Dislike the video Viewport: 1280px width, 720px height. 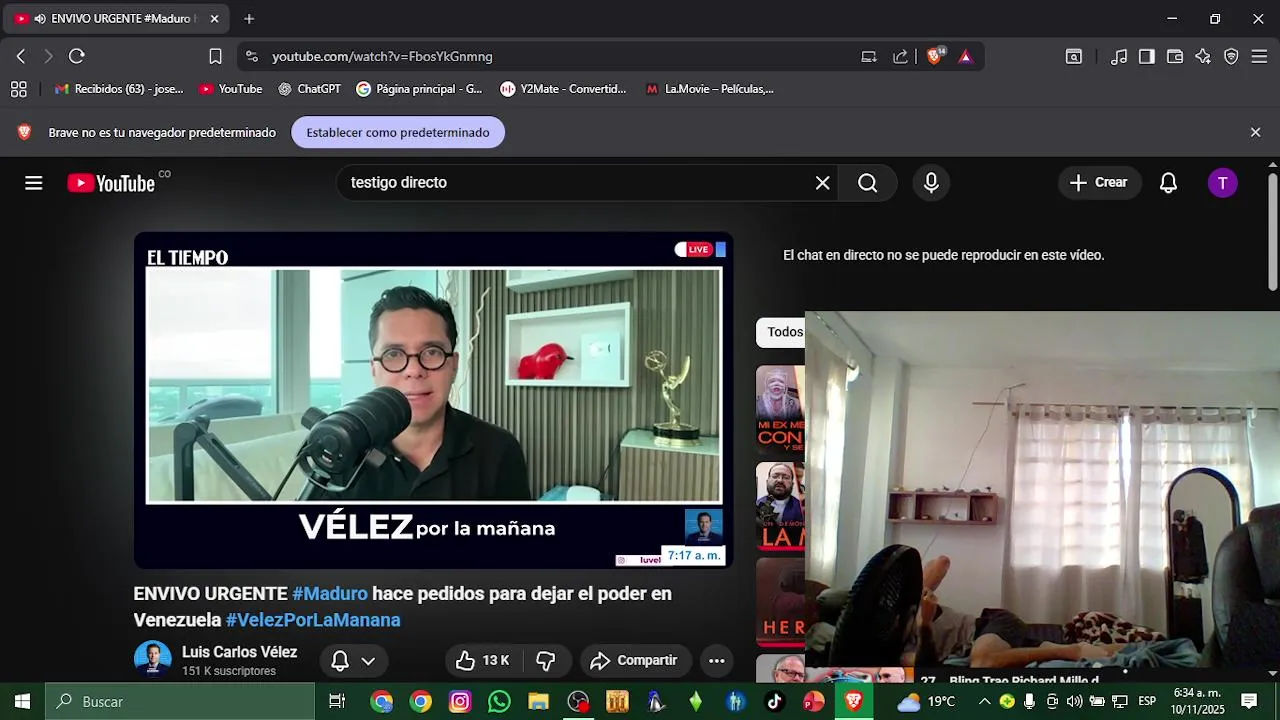pyautogui.click(x=546, y=661)
